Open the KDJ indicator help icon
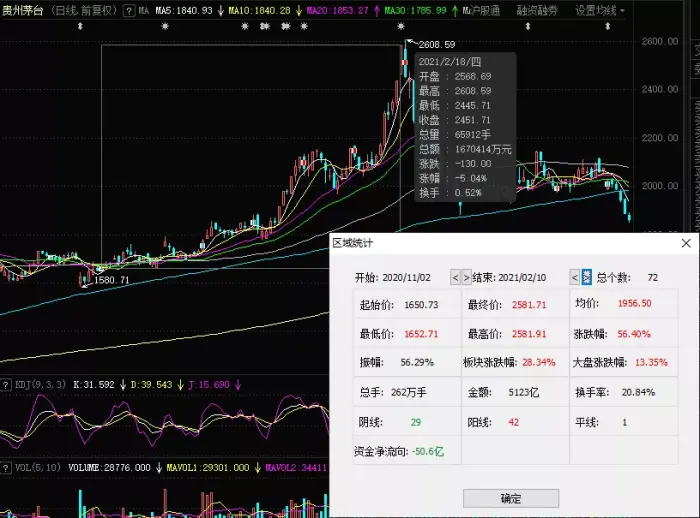Viewport: 700px width, 518px height. tap(5, 384)
